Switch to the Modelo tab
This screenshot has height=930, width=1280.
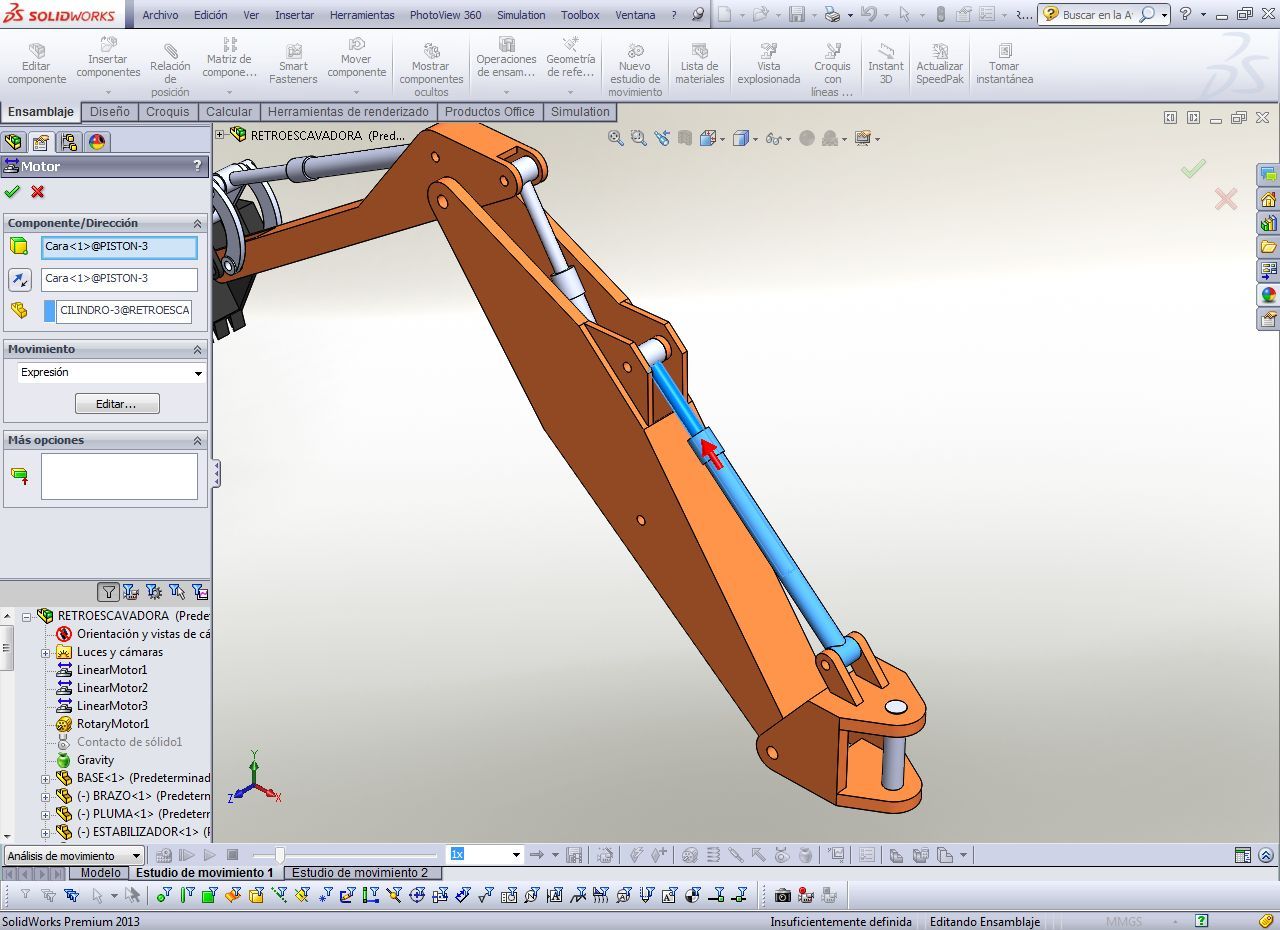(101, 873)
